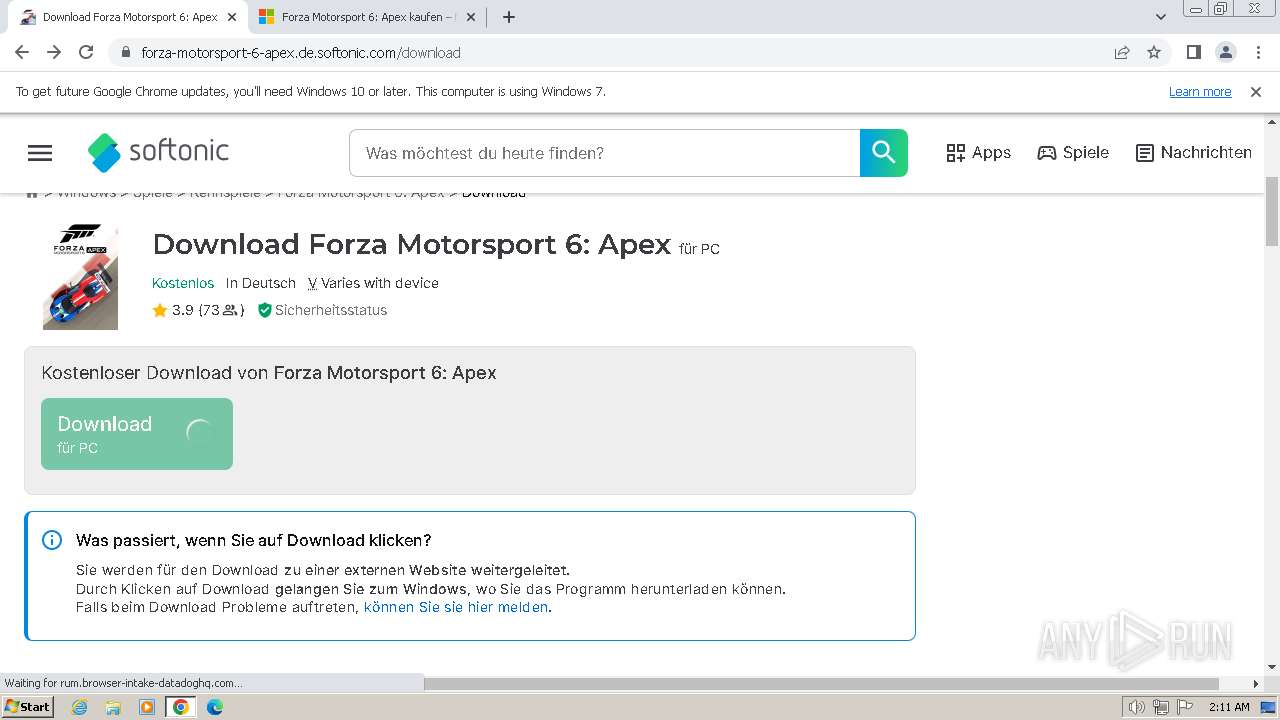The height and width of the screenshot is (720, 1280).
Task: Bookmark this page with the star icon
Action: [1154, 53]
